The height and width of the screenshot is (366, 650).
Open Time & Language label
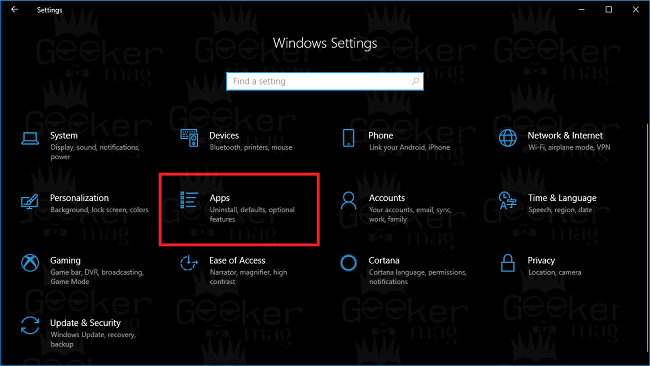pyautogui.click(x=562, y=198)
